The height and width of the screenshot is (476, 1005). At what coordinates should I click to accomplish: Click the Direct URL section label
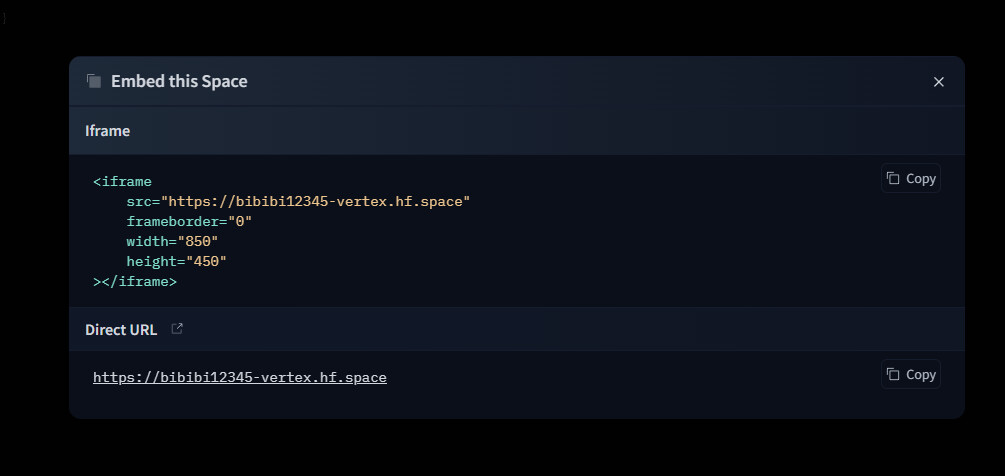tap(121, 330)
